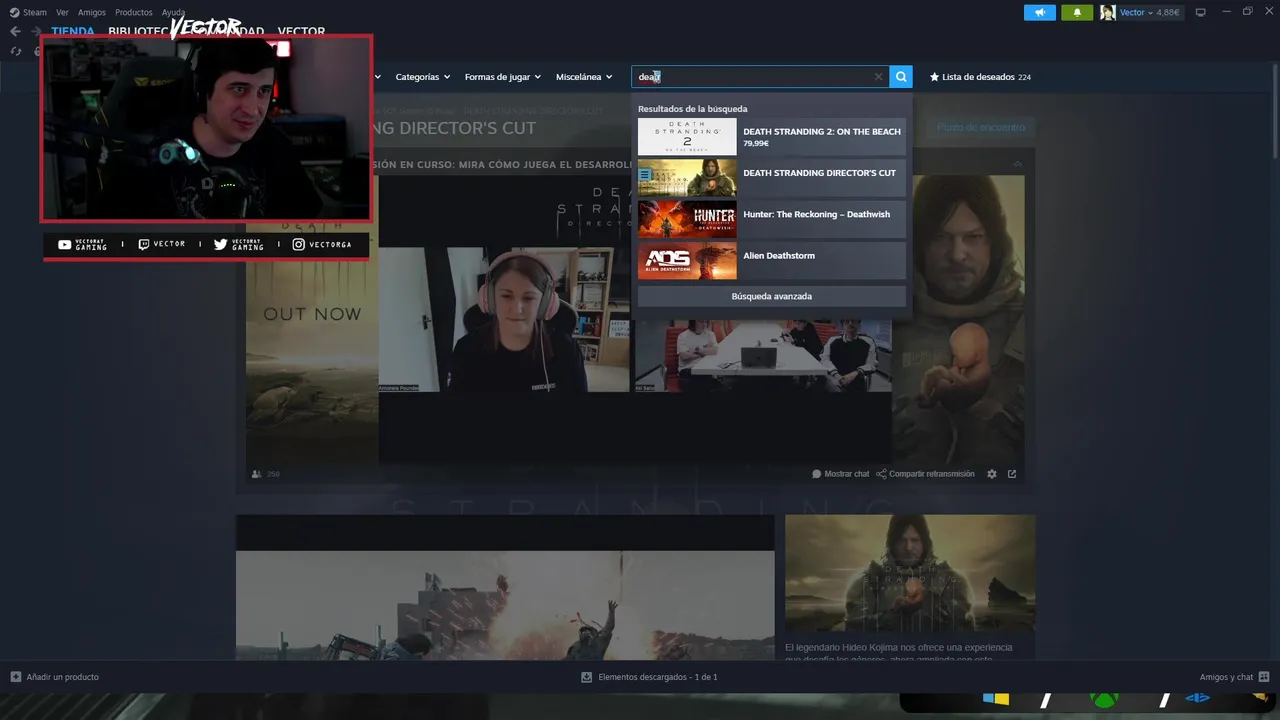This screenshot has height=720, width=1280.
Task: Click the Big Picture display icon
Action: 1200,12
